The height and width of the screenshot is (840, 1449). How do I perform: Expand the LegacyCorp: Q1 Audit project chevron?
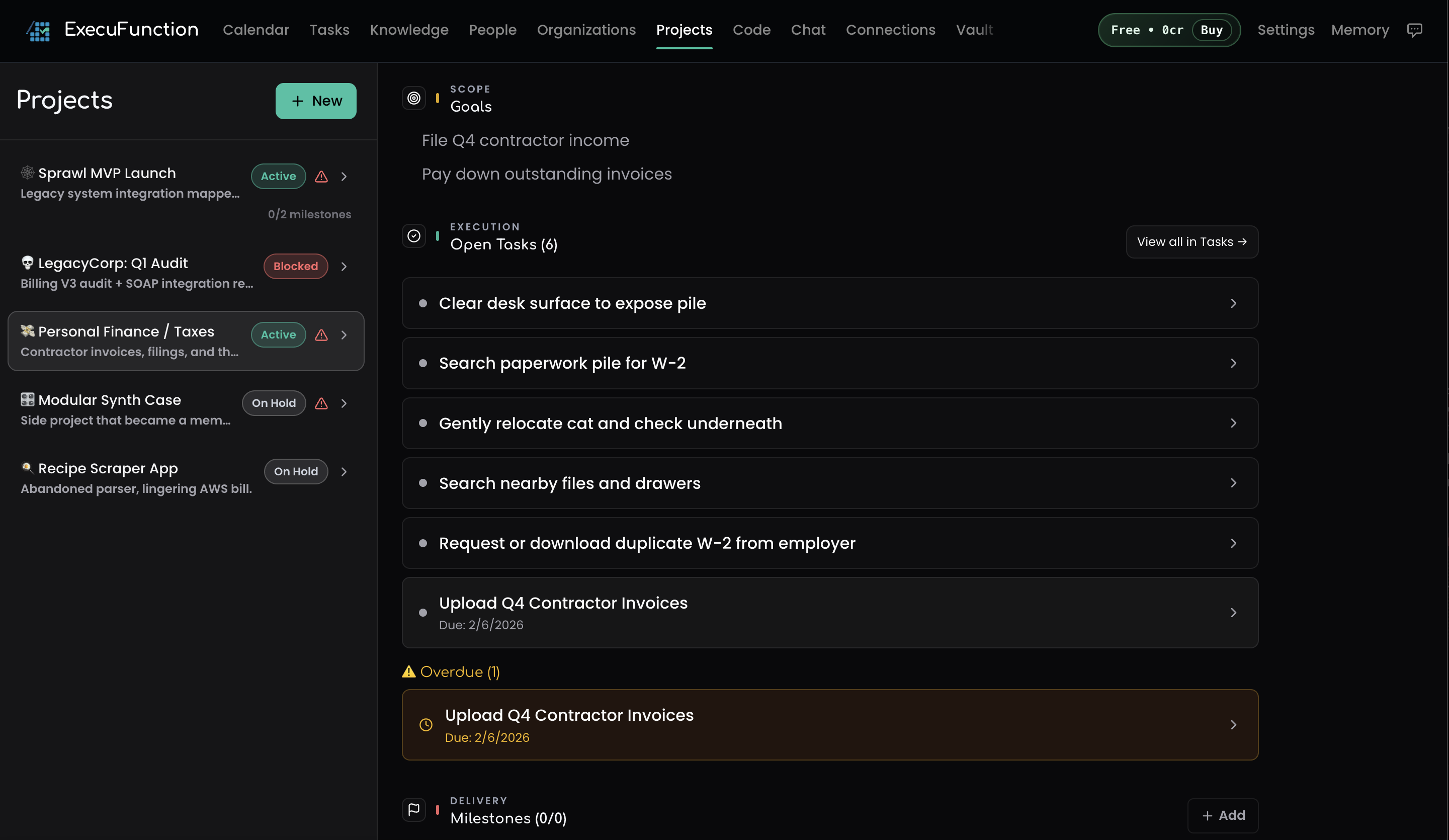pos(344,266)
